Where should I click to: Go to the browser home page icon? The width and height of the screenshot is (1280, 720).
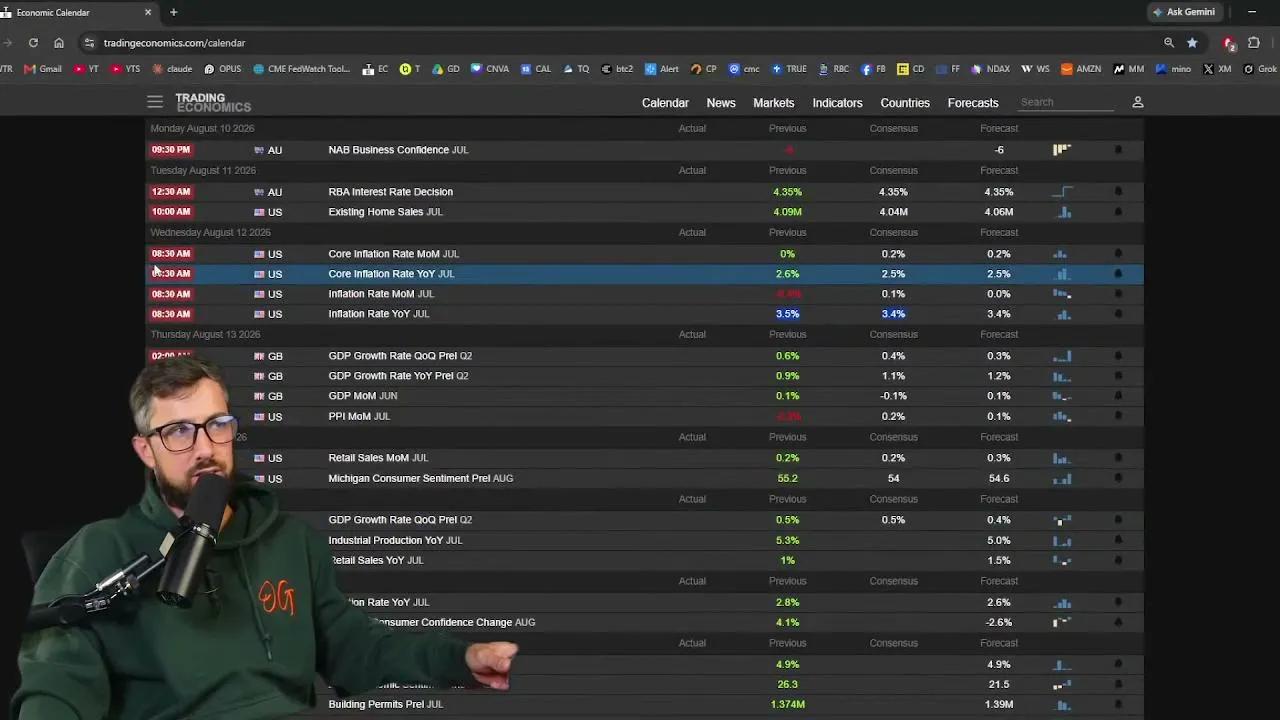(x=59, y=43)
